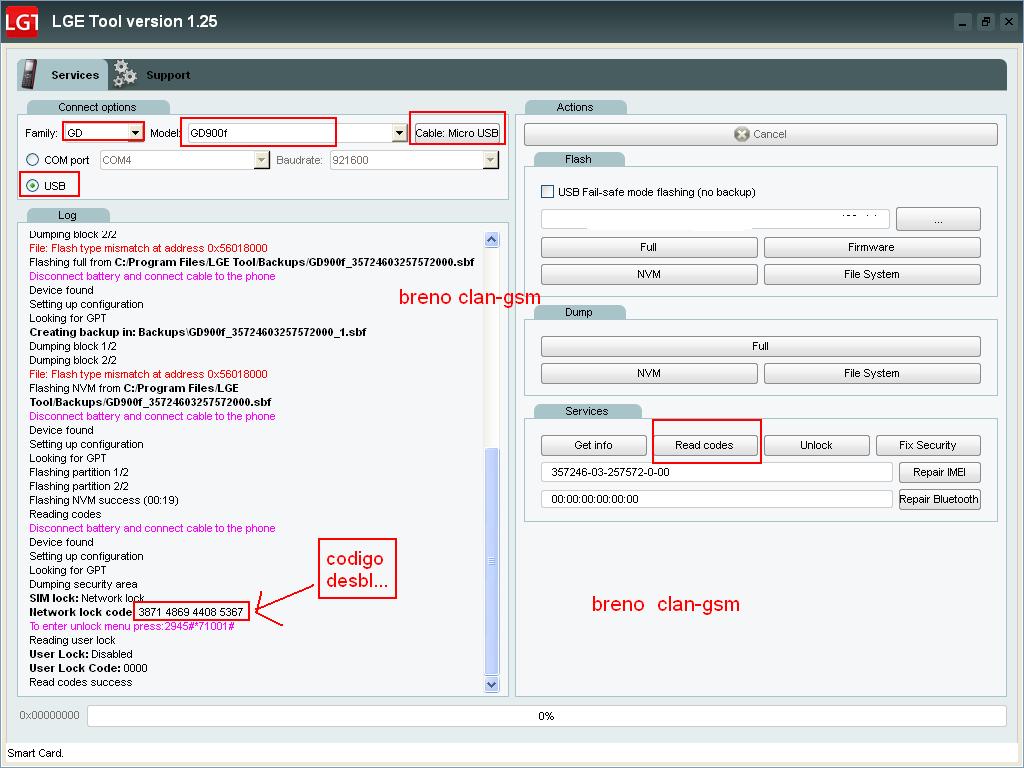Click the log scrollbar up arrow
Viewport: 1024px width, 768px height.
coord(492,240)
